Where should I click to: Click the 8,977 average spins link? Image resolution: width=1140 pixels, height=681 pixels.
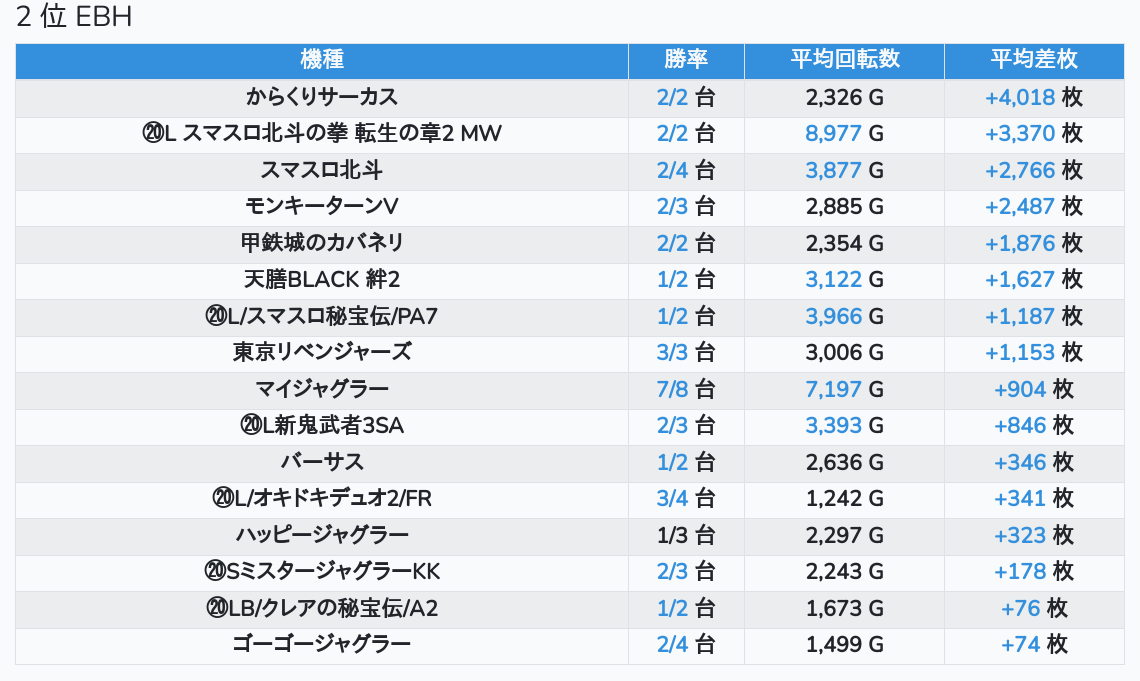coord(833,134)
